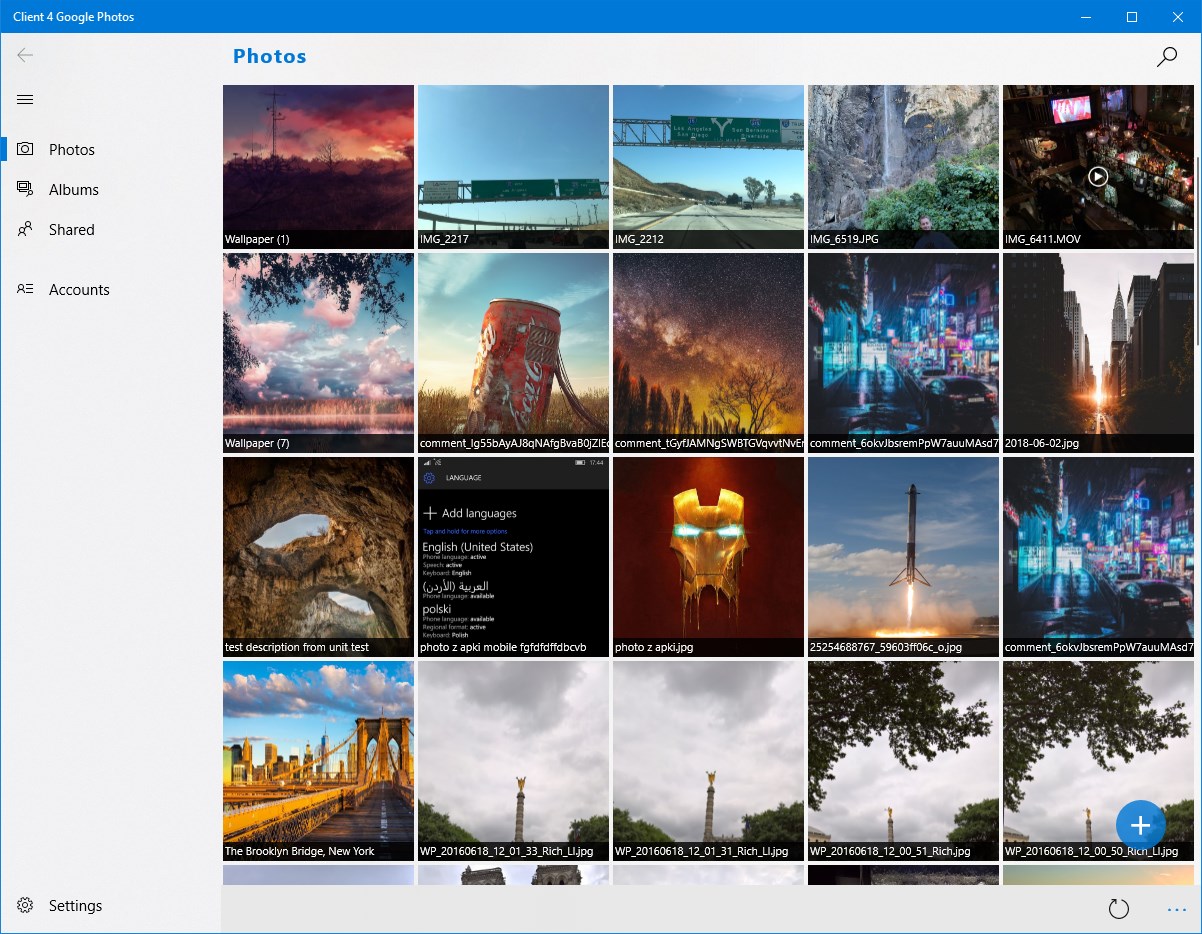Open the Milky Way tree photo
This screenshot has width=1202, height=934.
pyautogui.click(x=708, y=353)
